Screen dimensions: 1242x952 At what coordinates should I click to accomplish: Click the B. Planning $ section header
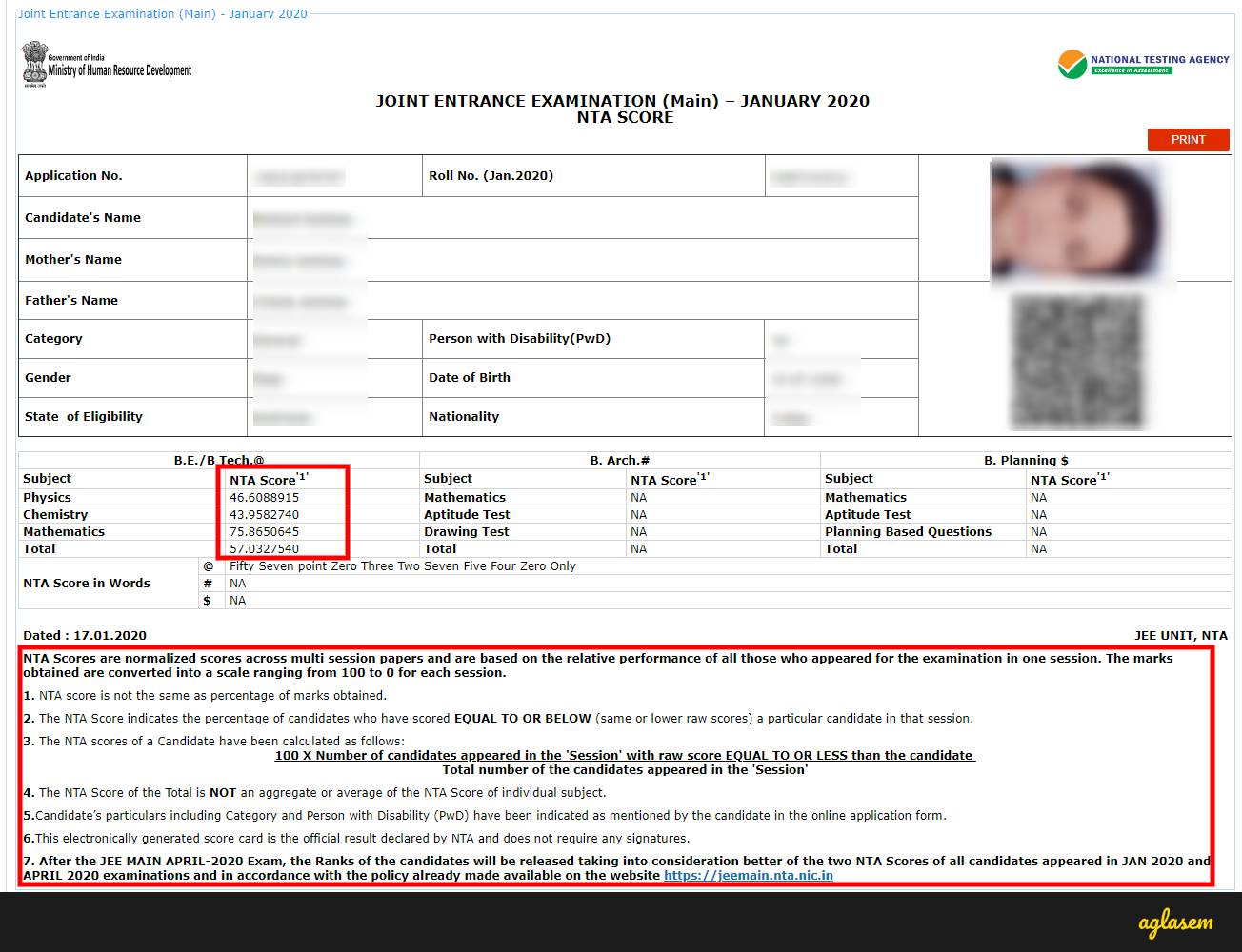(1026, 461)
